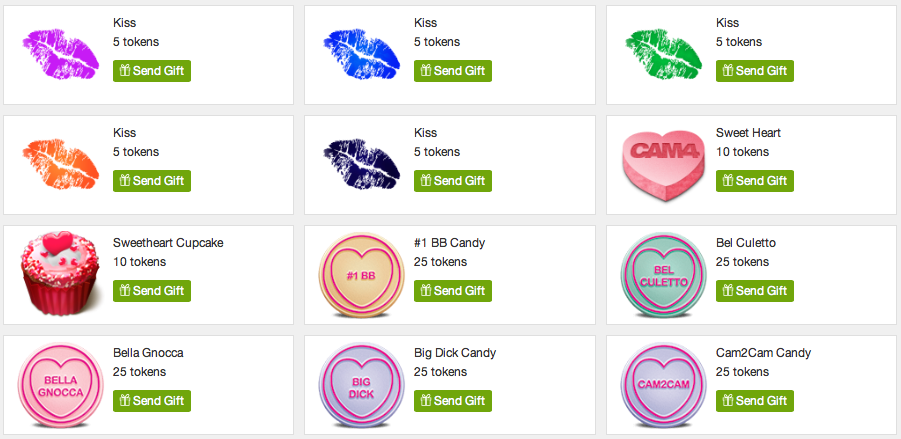
Task: Send Gift for the green Kiss
Action: pyautogui.click(x=754, y=71)
